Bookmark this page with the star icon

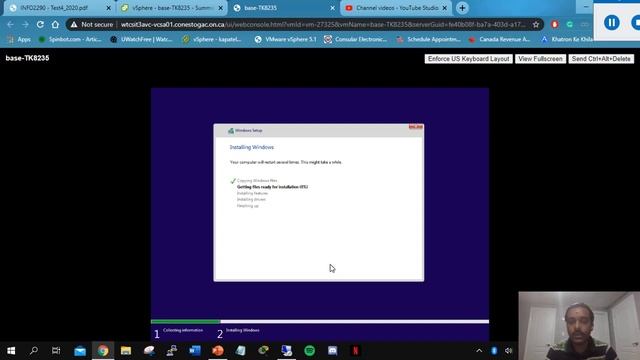pyautogui.click(x=536, y=25)
